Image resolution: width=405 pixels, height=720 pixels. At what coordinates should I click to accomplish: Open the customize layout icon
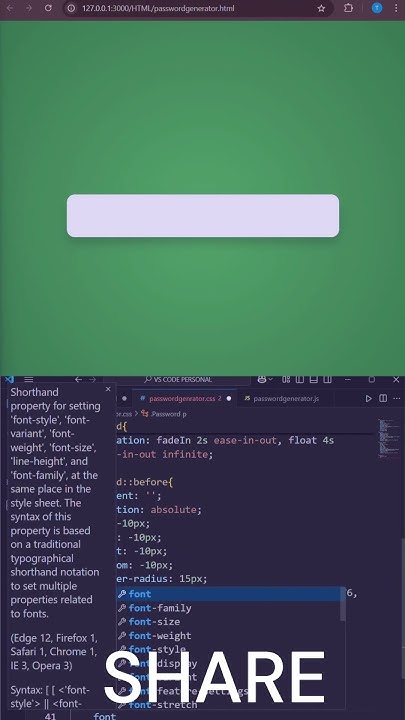point(286,379)
